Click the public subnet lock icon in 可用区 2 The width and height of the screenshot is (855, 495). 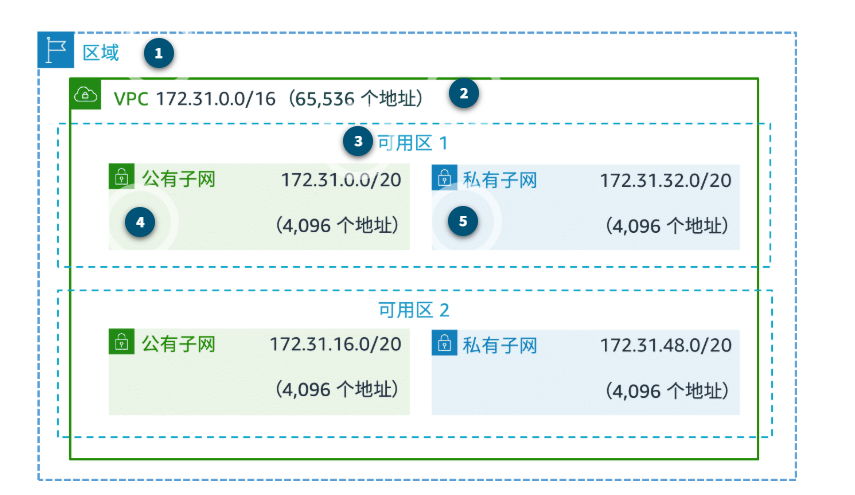point(122,341)
